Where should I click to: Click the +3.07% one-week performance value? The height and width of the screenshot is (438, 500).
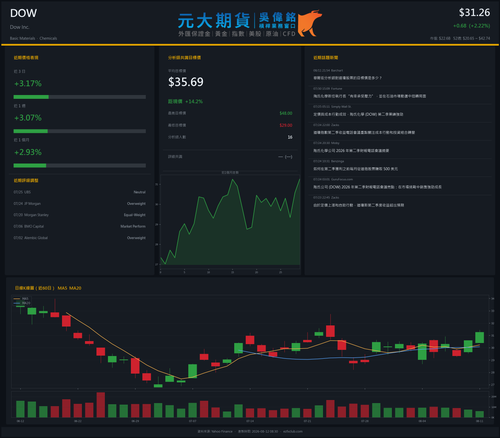pos(28,118)
